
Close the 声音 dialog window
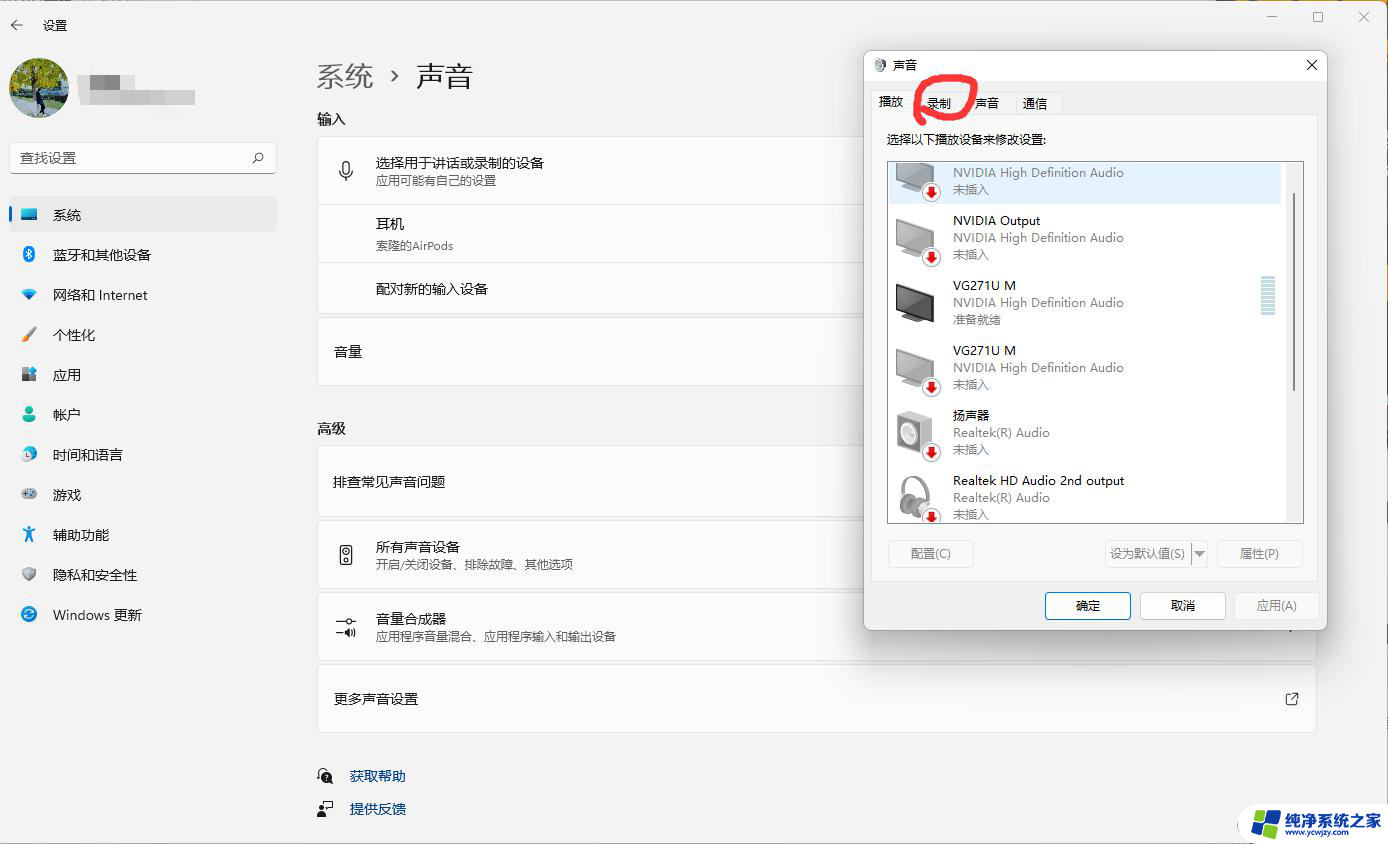(x=1312, y=65)
